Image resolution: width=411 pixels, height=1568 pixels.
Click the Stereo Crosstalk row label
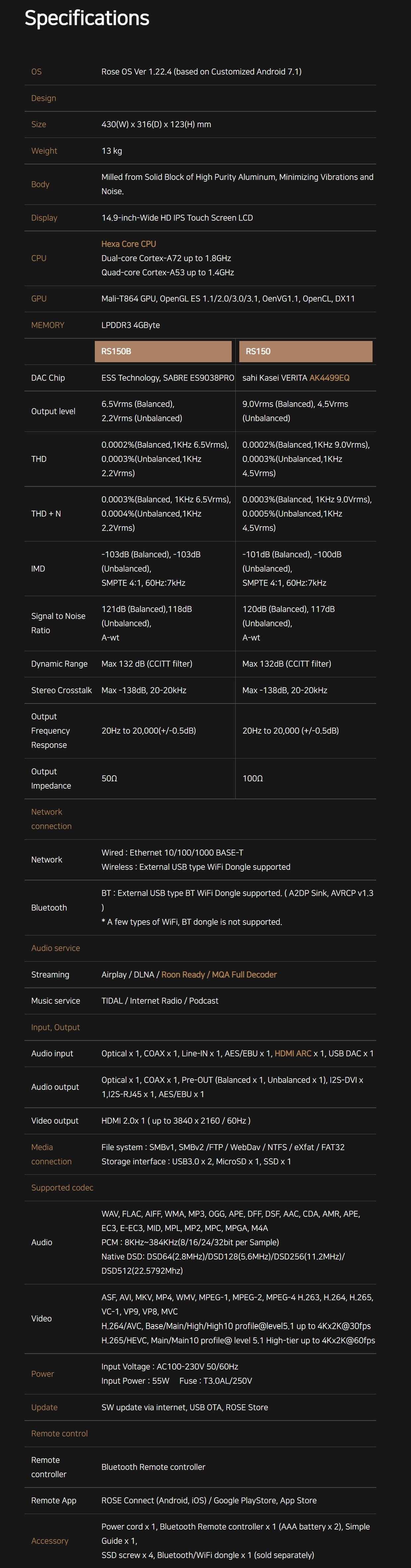coord(61,690)
